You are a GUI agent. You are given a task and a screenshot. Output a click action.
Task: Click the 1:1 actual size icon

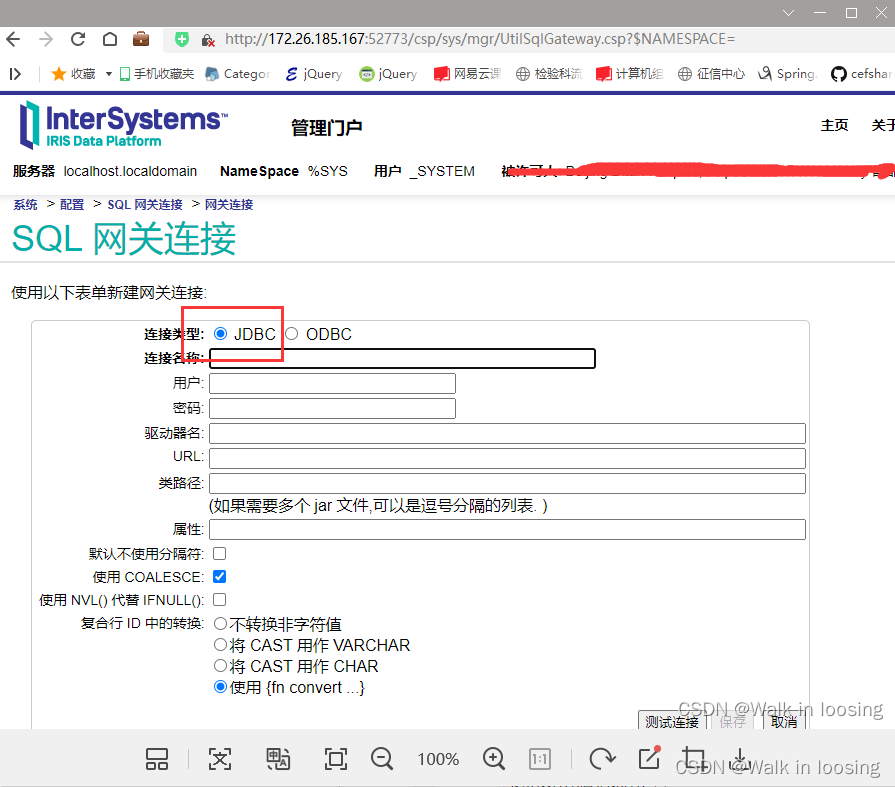tap(540, 759)
